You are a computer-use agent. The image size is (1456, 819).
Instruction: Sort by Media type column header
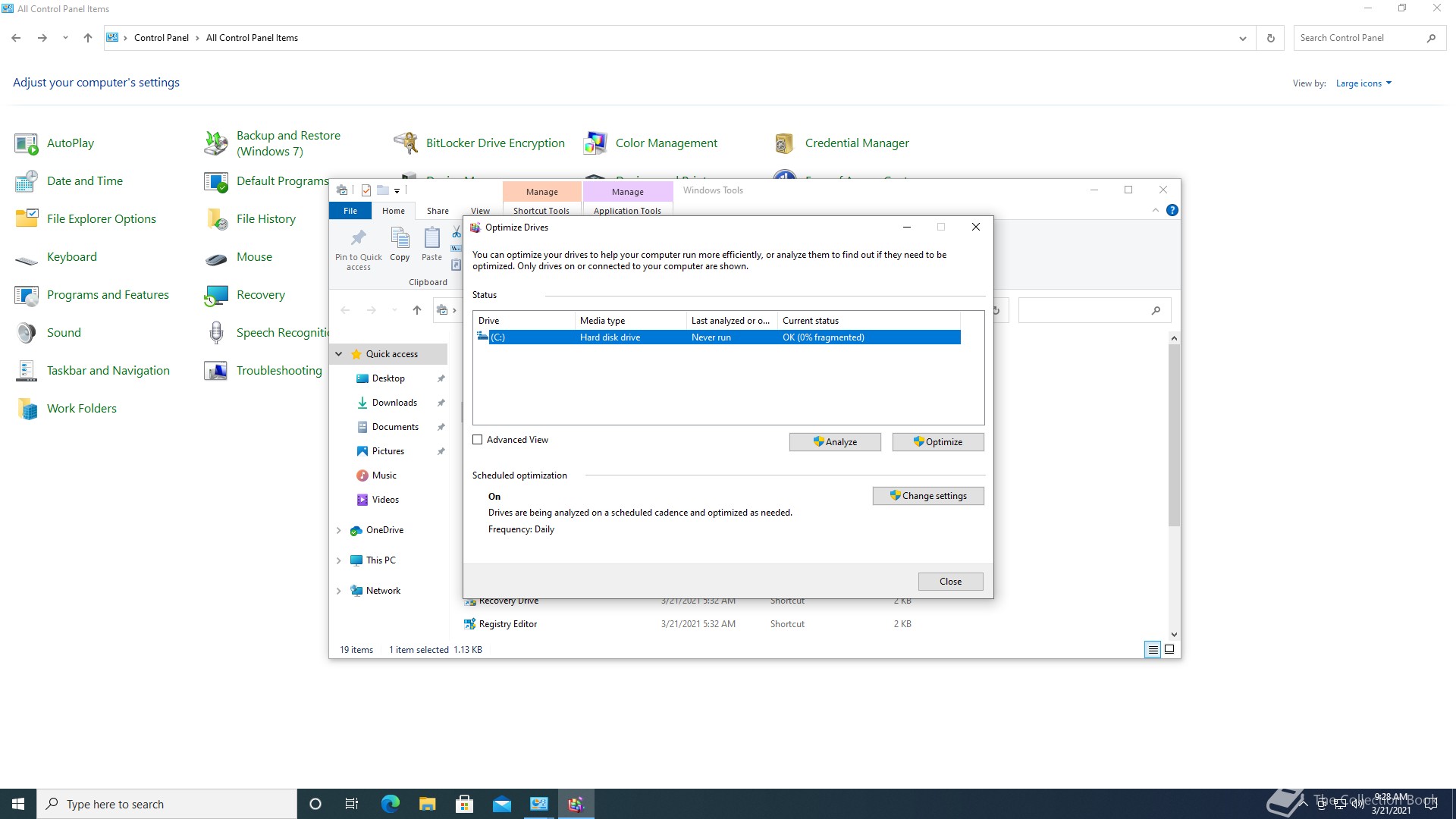coord(630,321)
